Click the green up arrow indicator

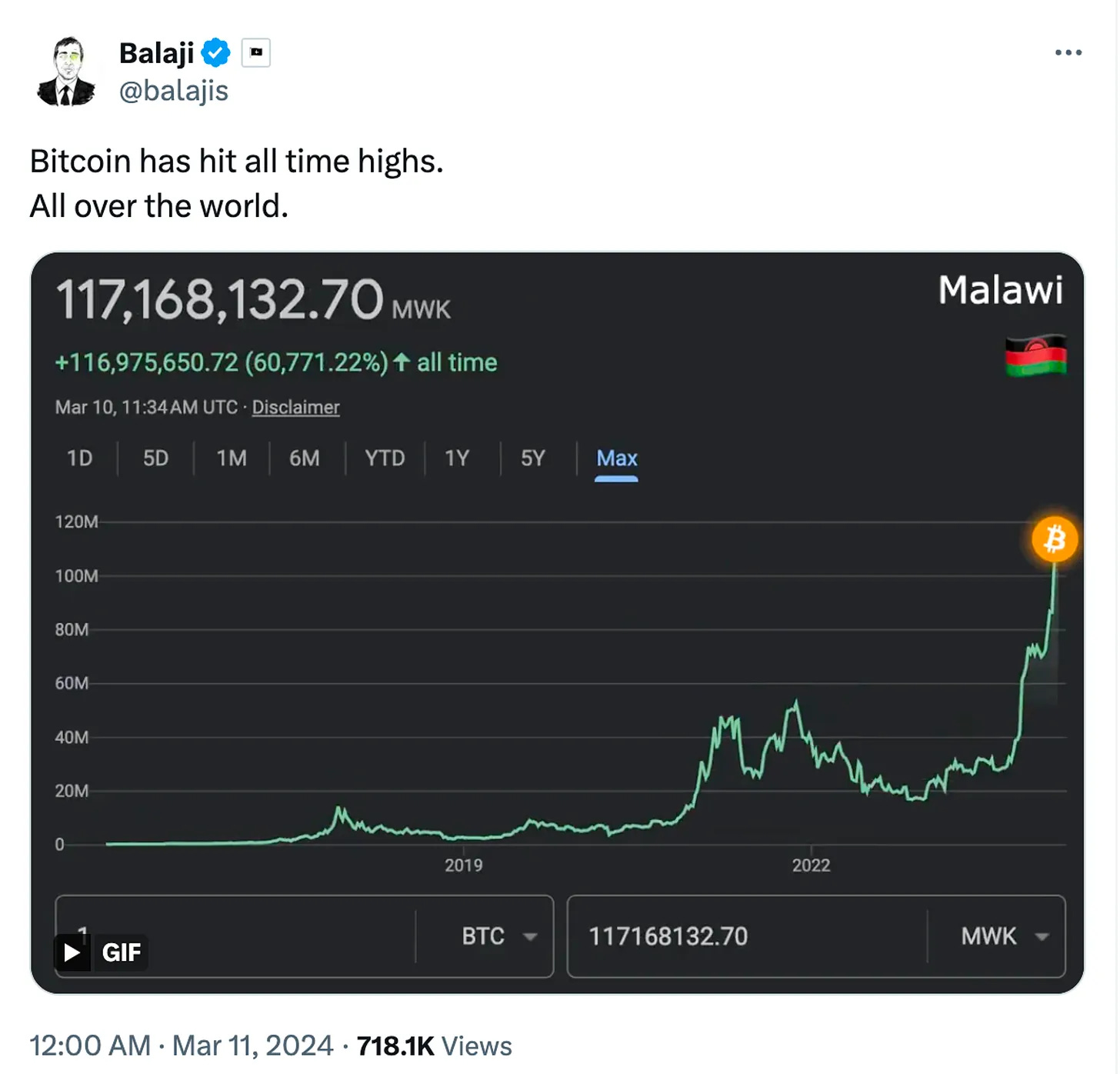coord(401,362)
